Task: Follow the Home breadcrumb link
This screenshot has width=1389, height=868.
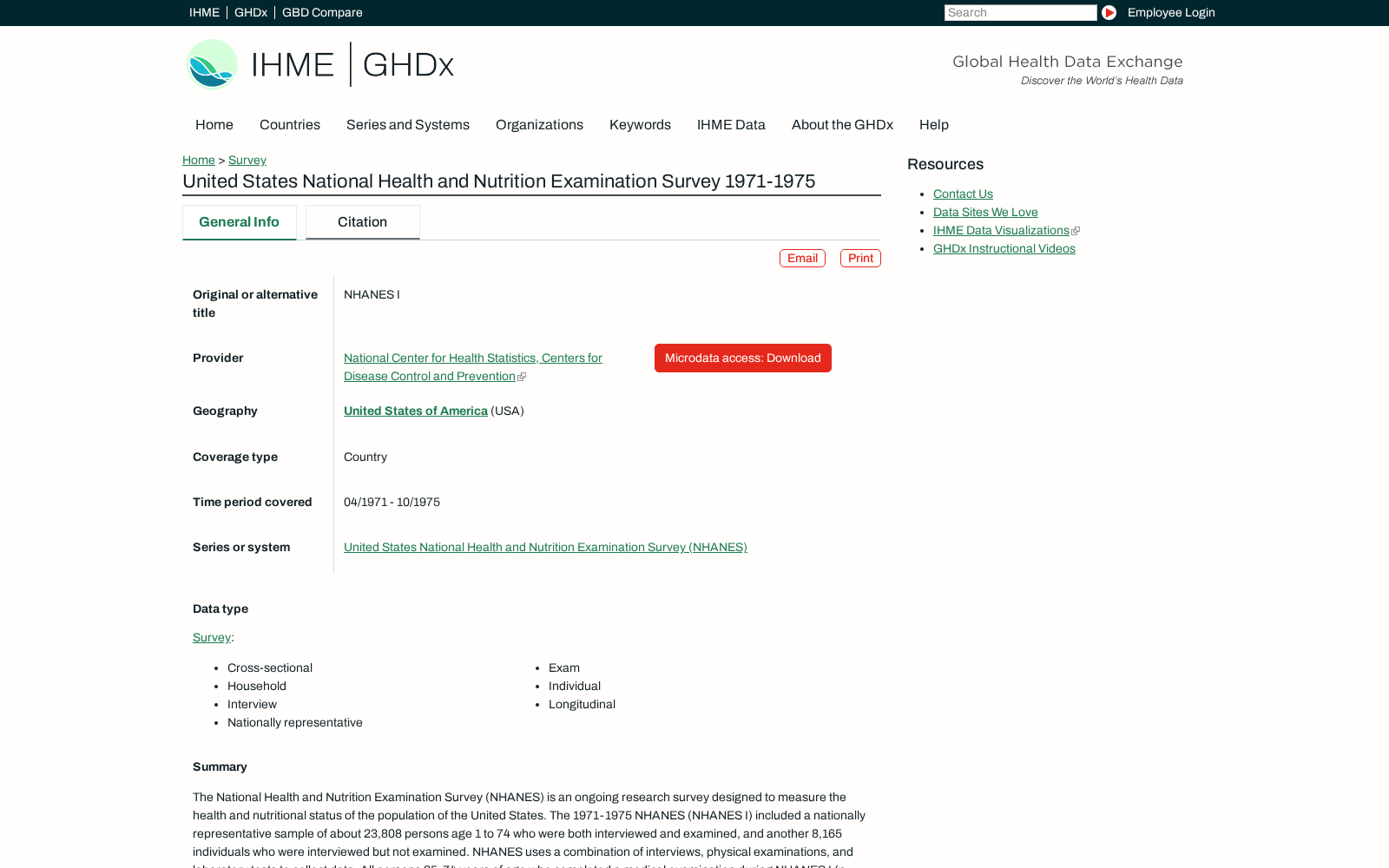Action: (199, 160)
